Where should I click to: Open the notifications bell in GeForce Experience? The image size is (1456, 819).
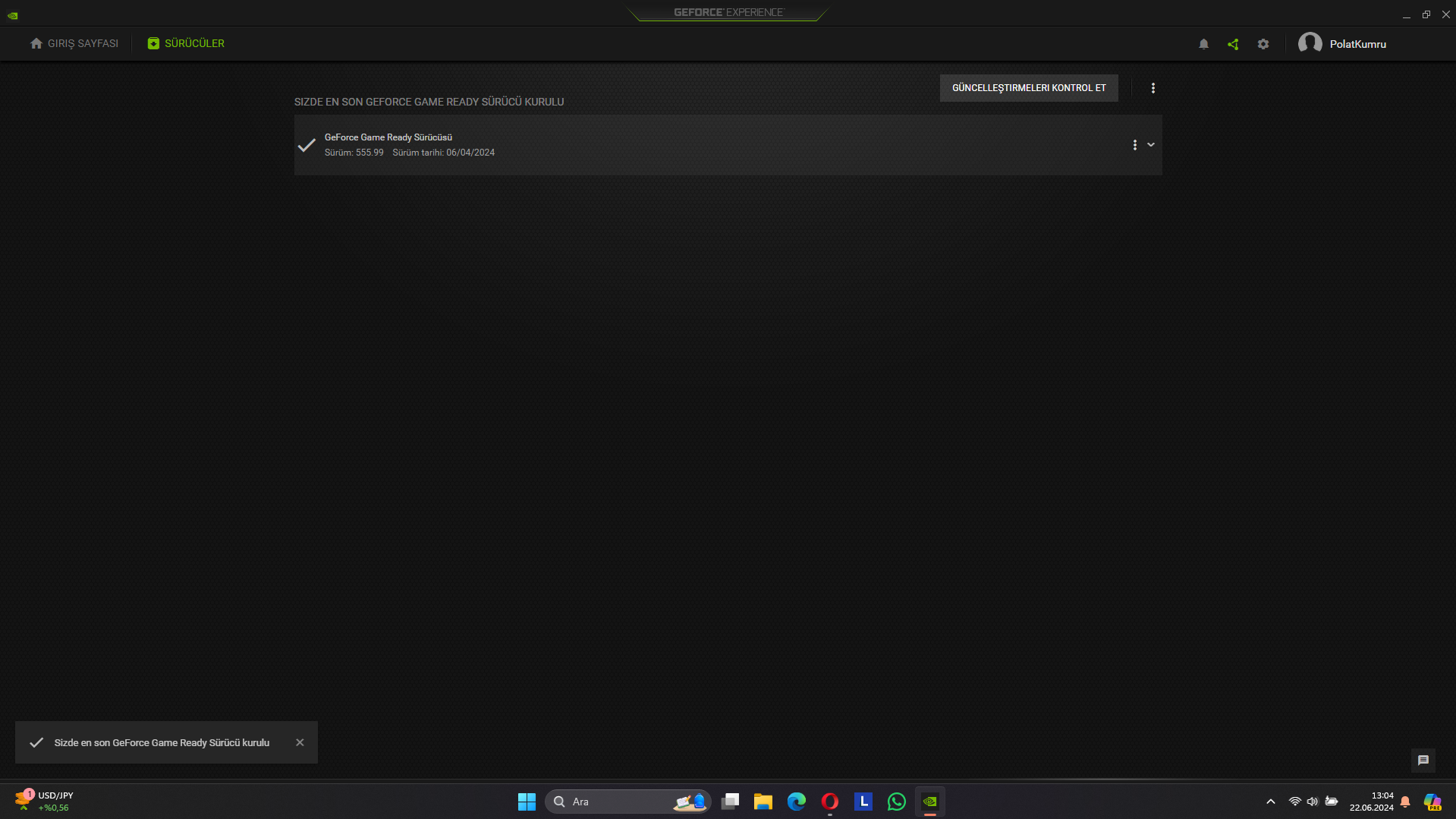1203,44
